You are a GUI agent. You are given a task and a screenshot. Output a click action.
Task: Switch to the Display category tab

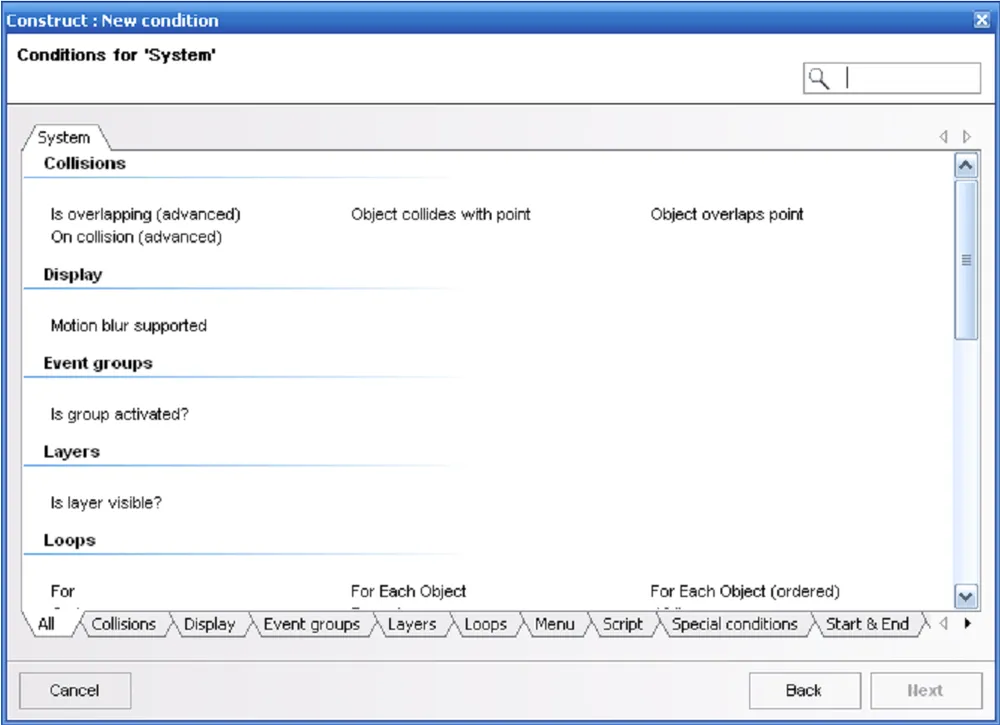pos(209,624)
